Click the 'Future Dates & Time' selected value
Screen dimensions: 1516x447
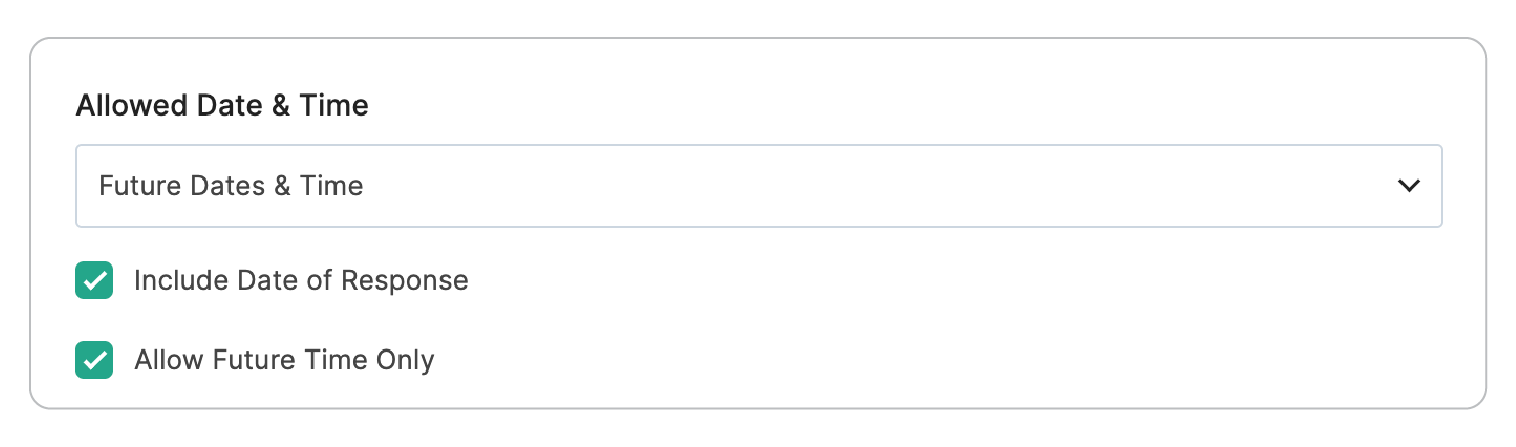(x=231, y=186)
